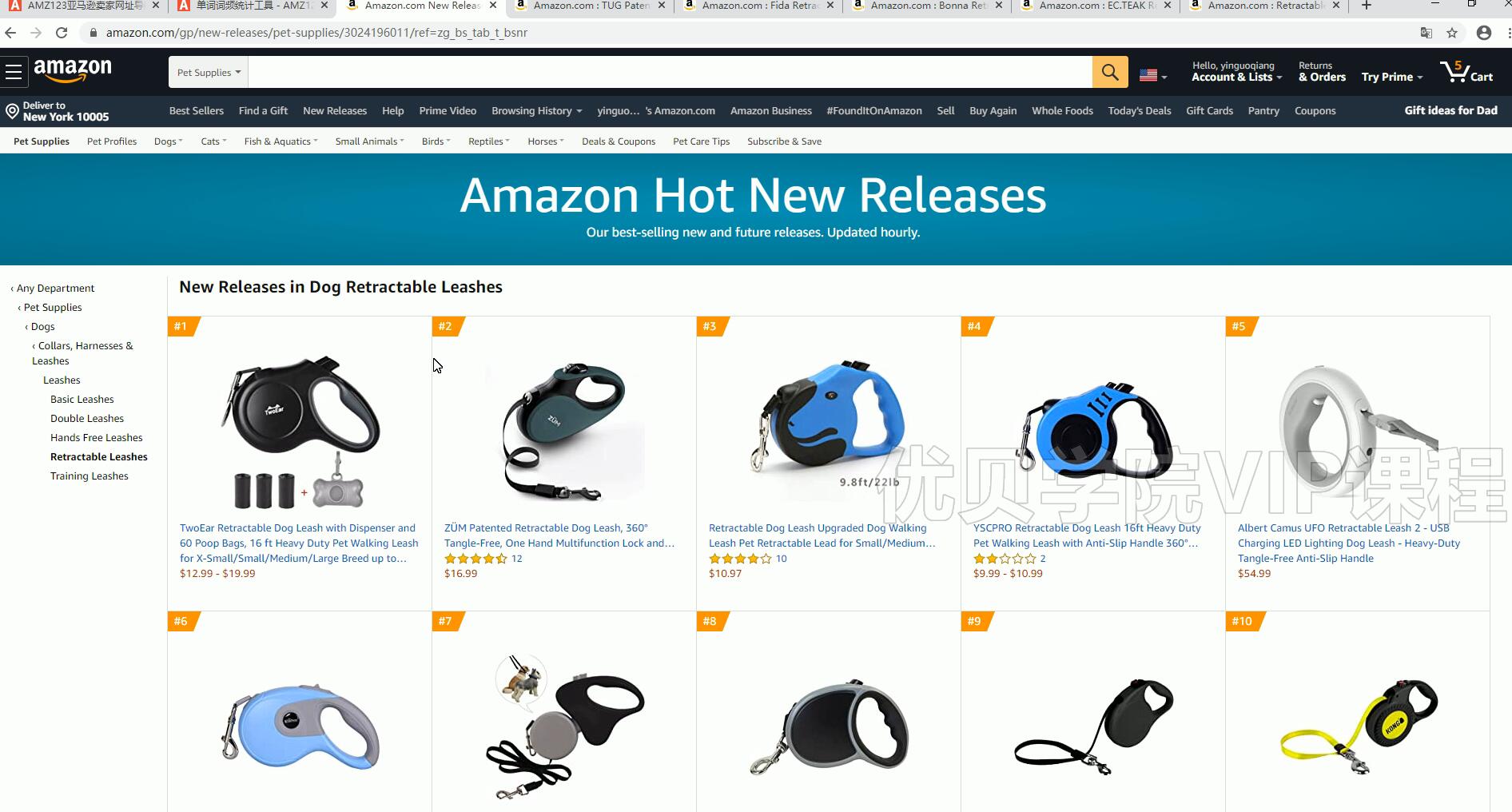Expand the Account & Lists menu

click(1236, 72)
